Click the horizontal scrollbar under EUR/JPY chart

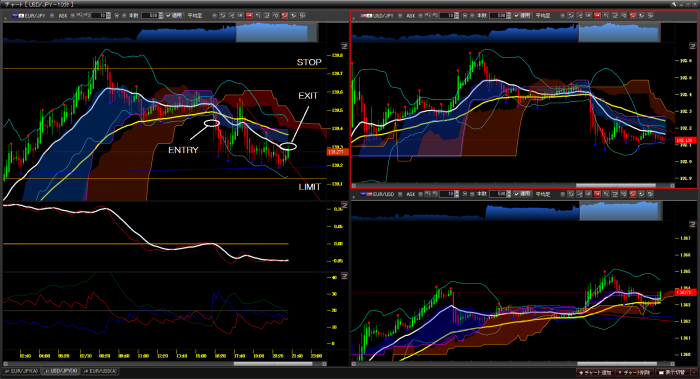coord(164,364)
